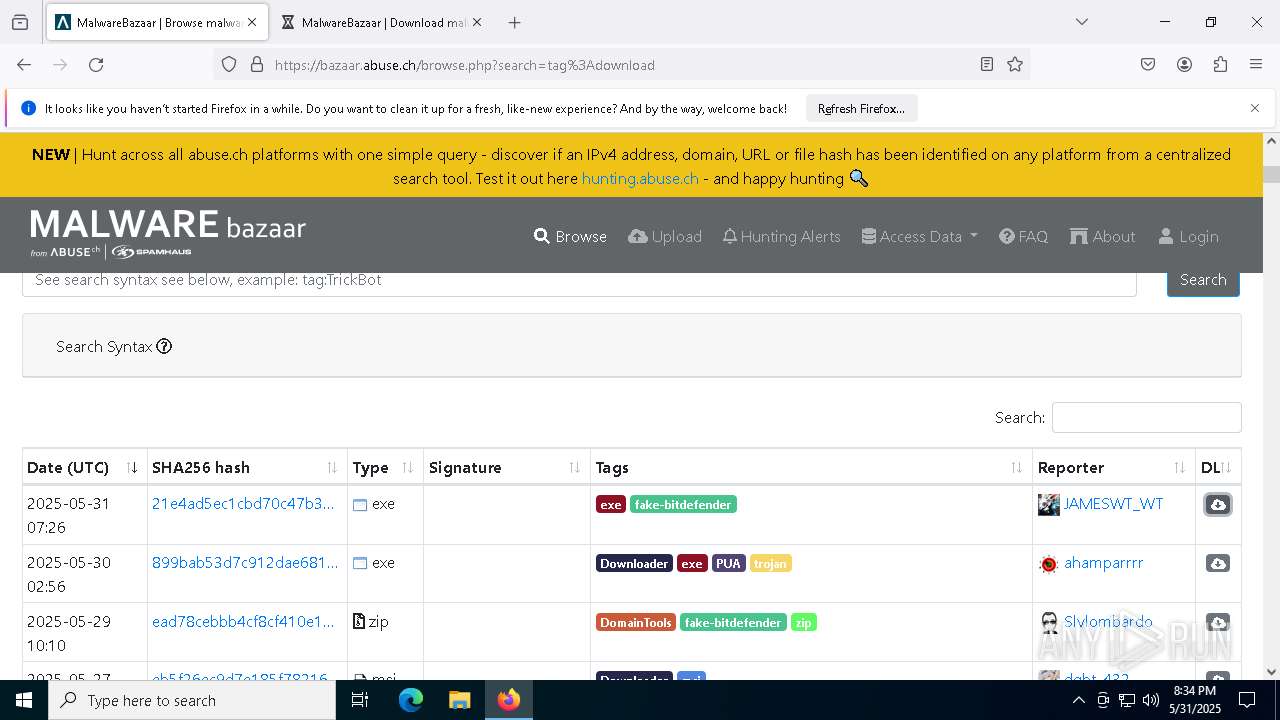Switch to MalwareBazaar Download malware tab
This screenshot has height=720, width=1280.
[380, 22]
